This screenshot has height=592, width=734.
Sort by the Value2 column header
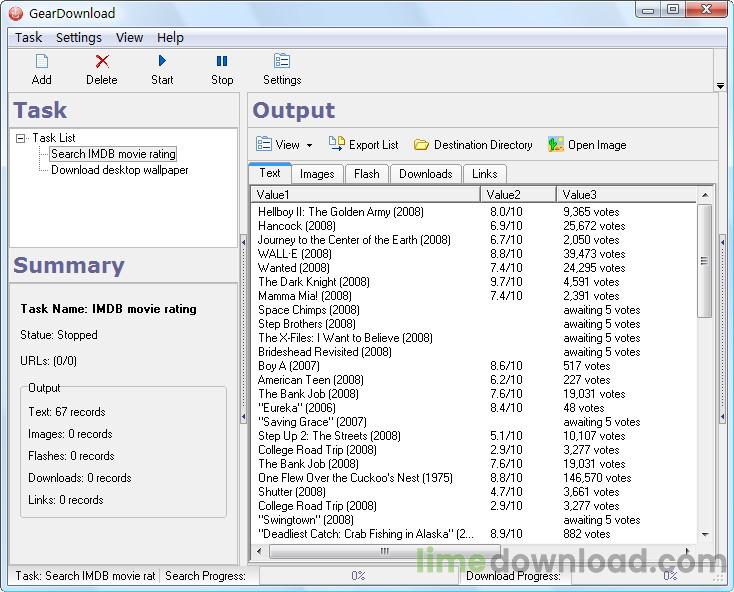tap(518, 195)
